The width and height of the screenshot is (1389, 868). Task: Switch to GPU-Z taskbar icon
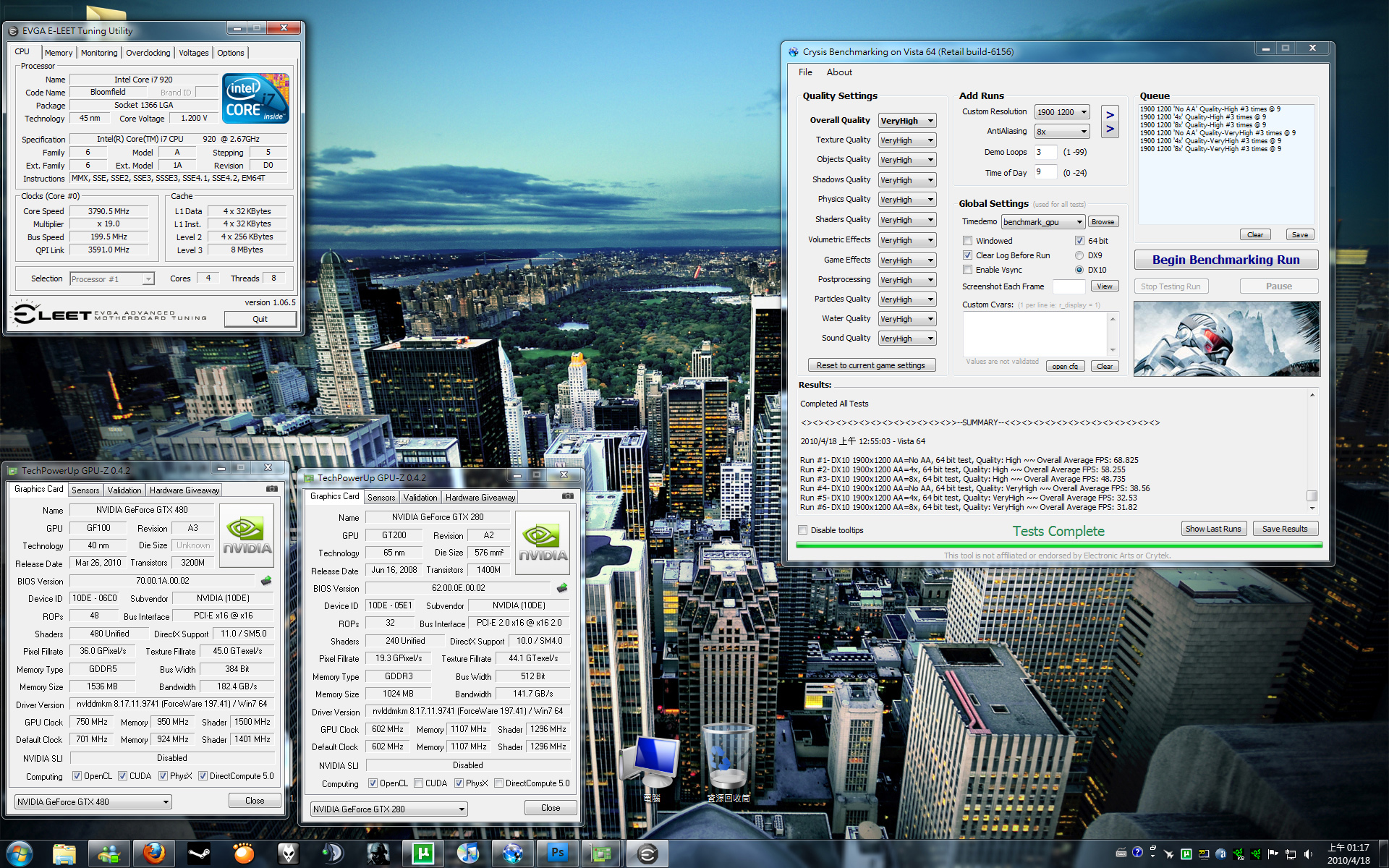point(603,854)
